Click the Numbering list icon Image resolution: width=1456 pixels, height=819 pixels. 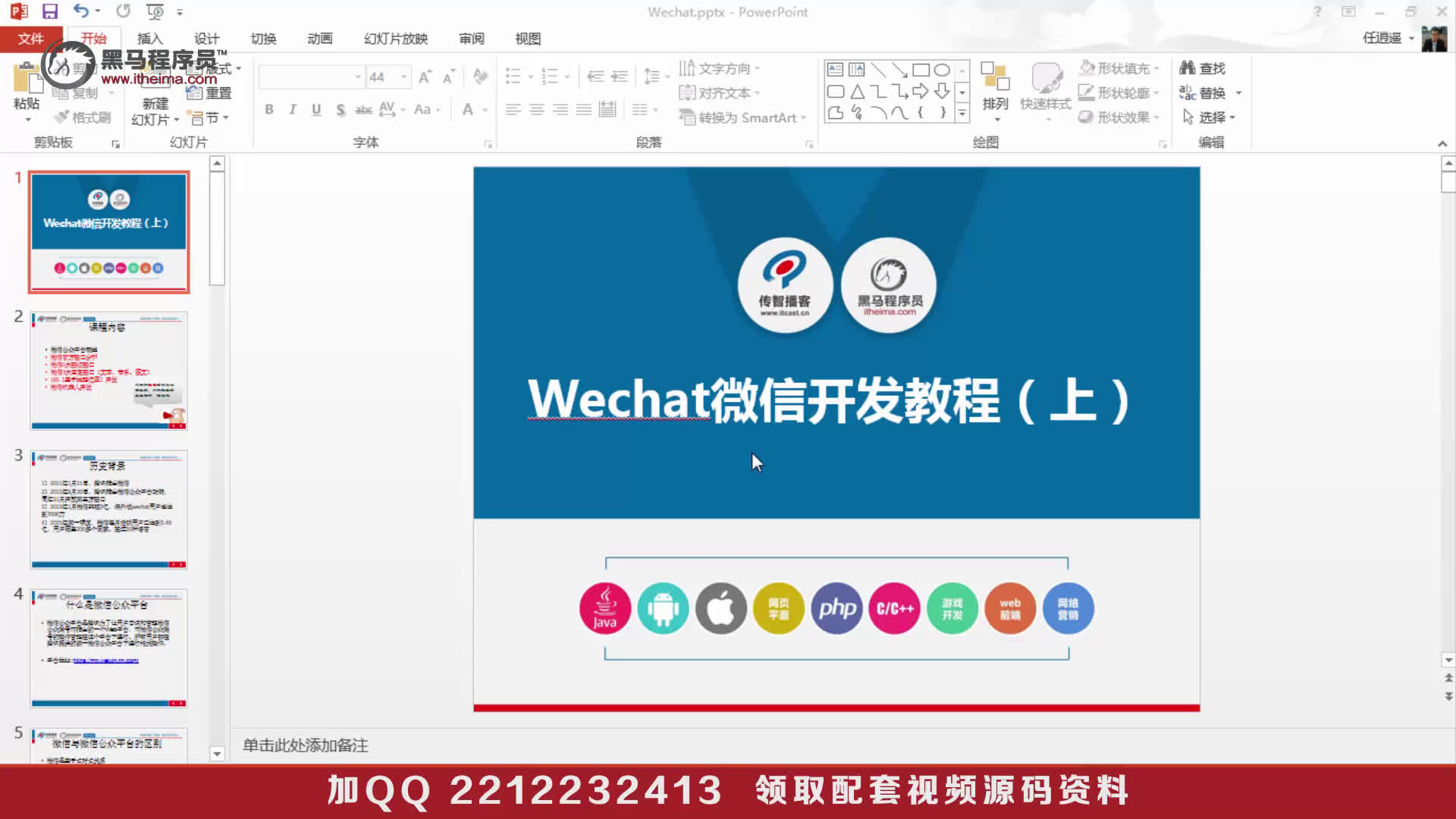tap(551, 77)
